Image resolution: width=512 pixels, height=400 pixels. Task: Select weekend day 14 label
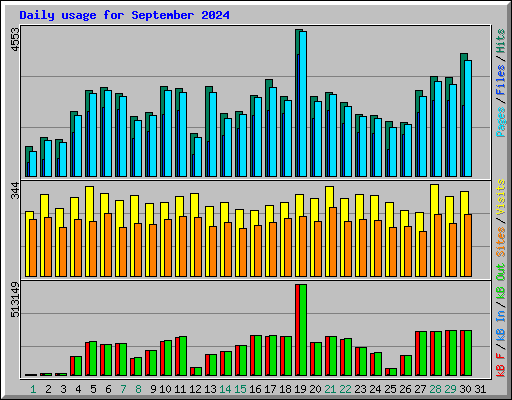(225, 389)
